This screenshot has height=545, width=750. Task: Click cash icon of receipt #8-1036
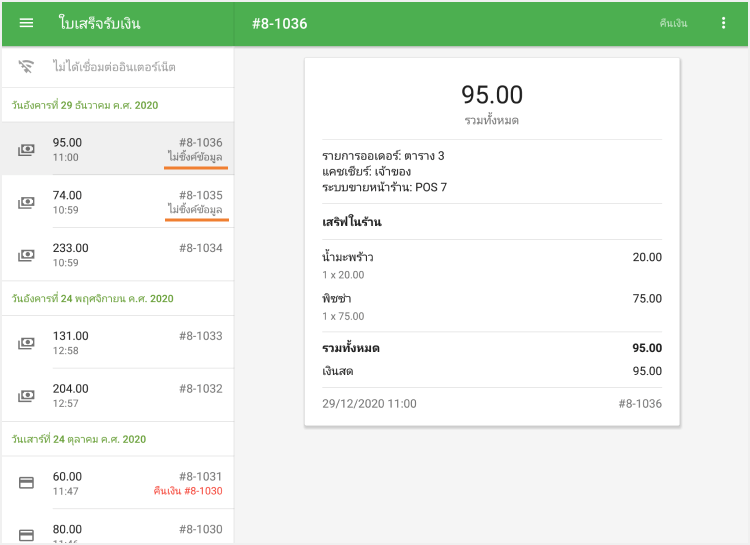tap(27, 150)
